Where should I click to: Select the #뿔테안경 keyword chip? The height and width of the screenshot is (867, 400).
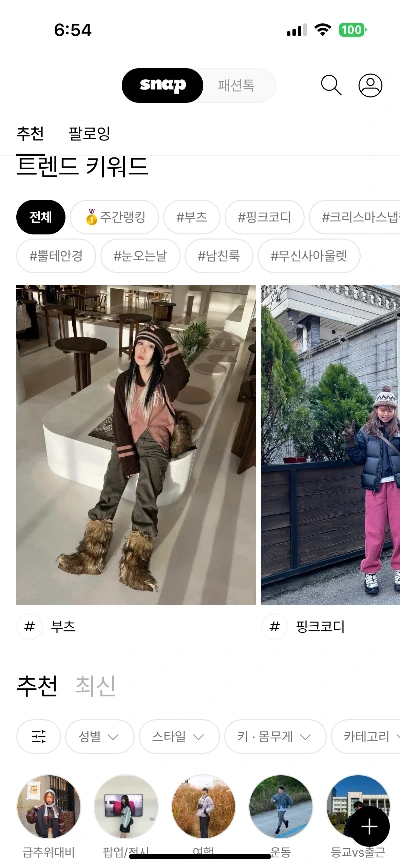(x=56, y=256)
